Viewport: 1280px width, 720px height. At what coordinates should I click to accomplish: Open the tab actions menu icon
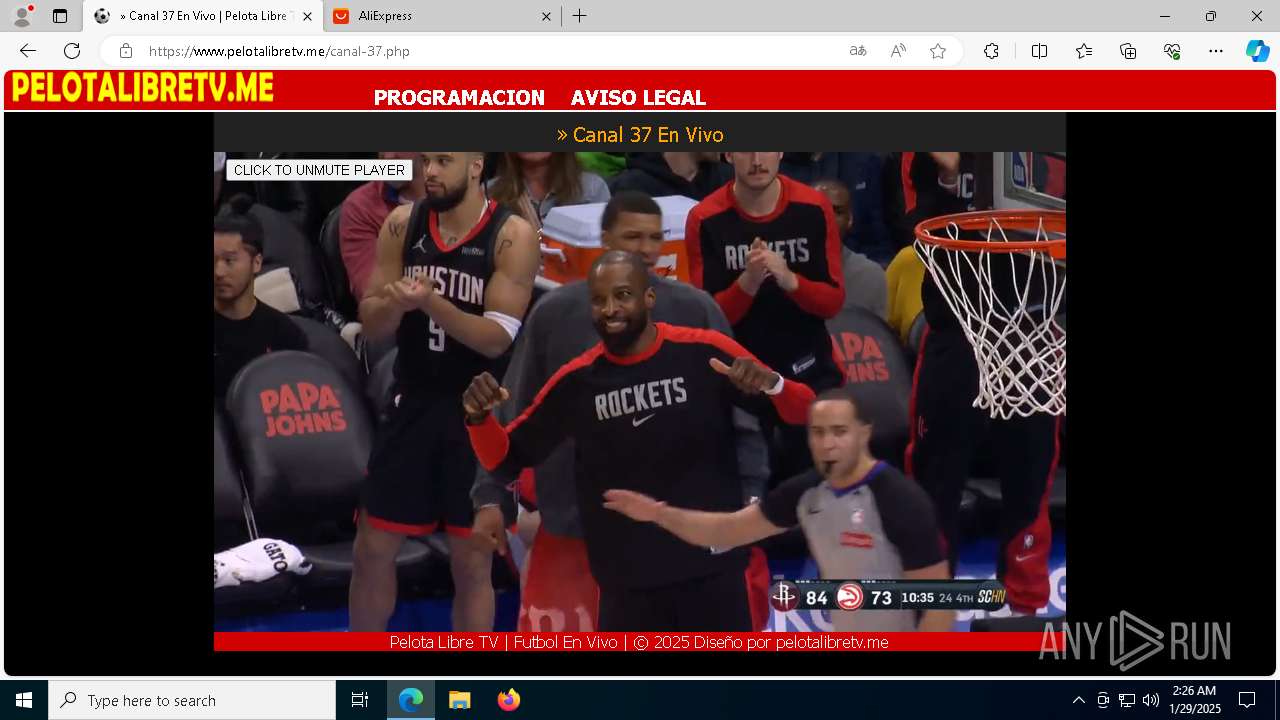[x=60, y=16]
